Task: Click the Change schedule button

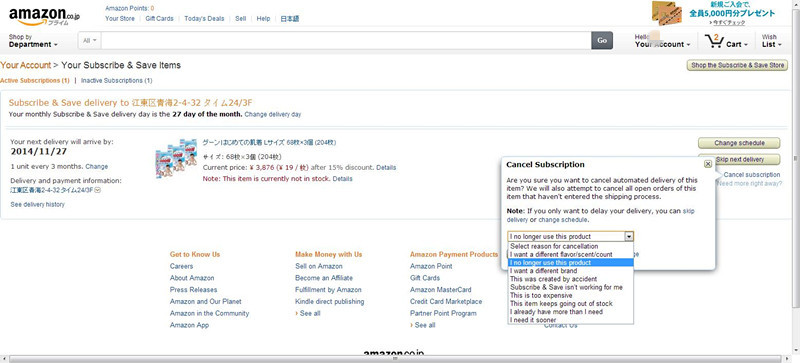Action: click(739, 143)
